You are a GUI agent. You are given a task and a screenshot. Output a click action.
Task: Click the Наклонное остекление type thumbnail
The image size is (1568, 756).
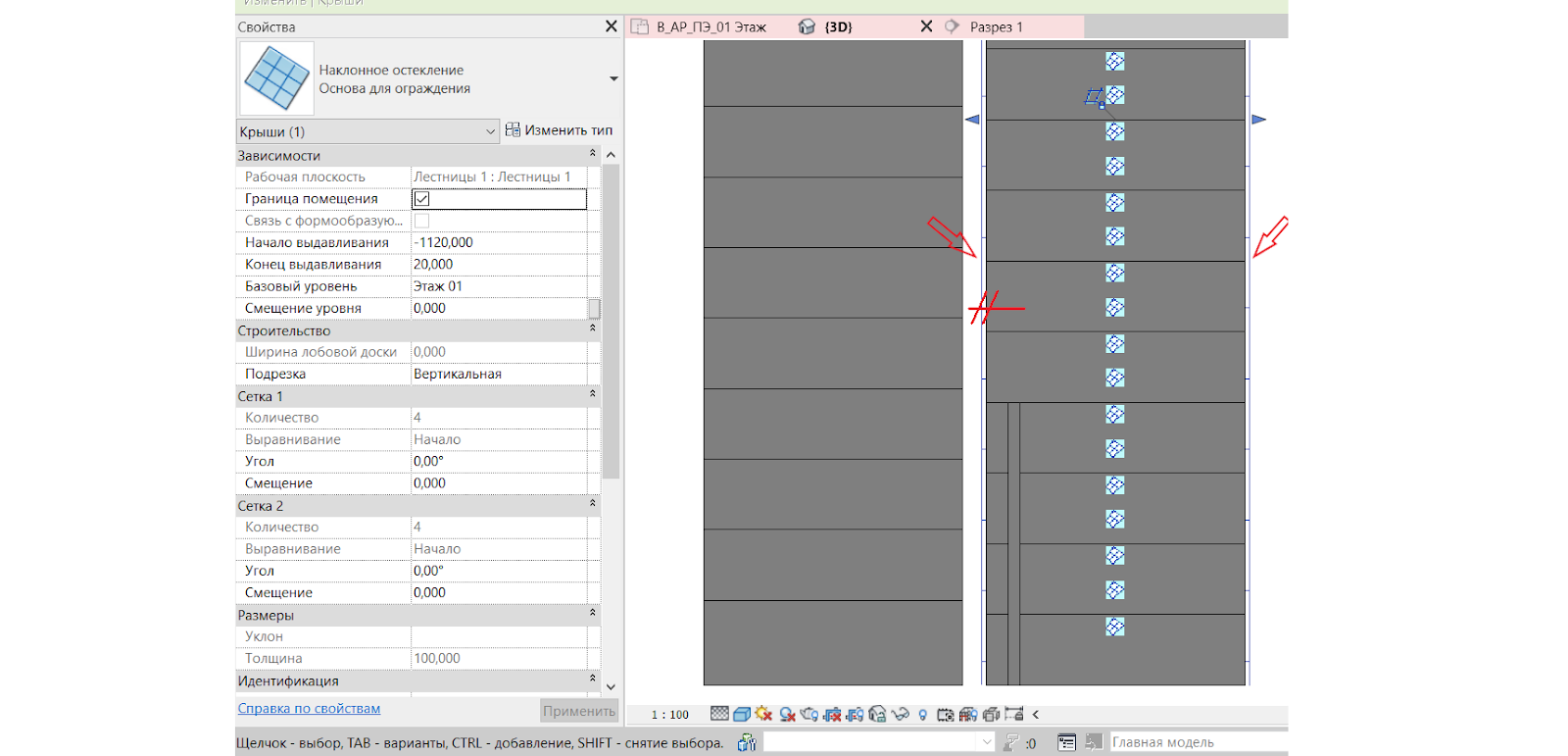pyautogui.click(x=276, y=78)
